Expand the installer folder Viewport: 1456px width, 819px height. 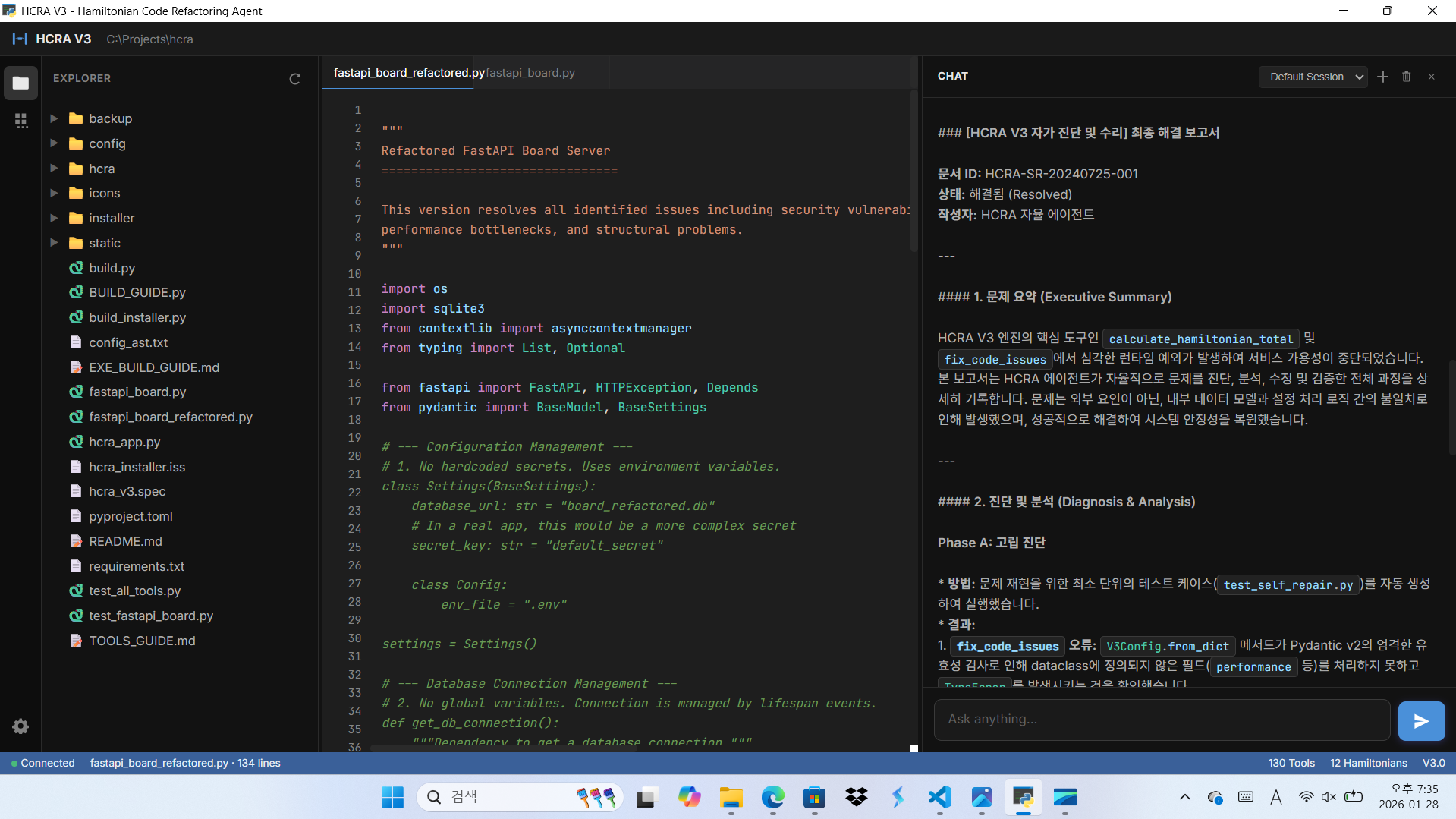click(x=54, y=218)
